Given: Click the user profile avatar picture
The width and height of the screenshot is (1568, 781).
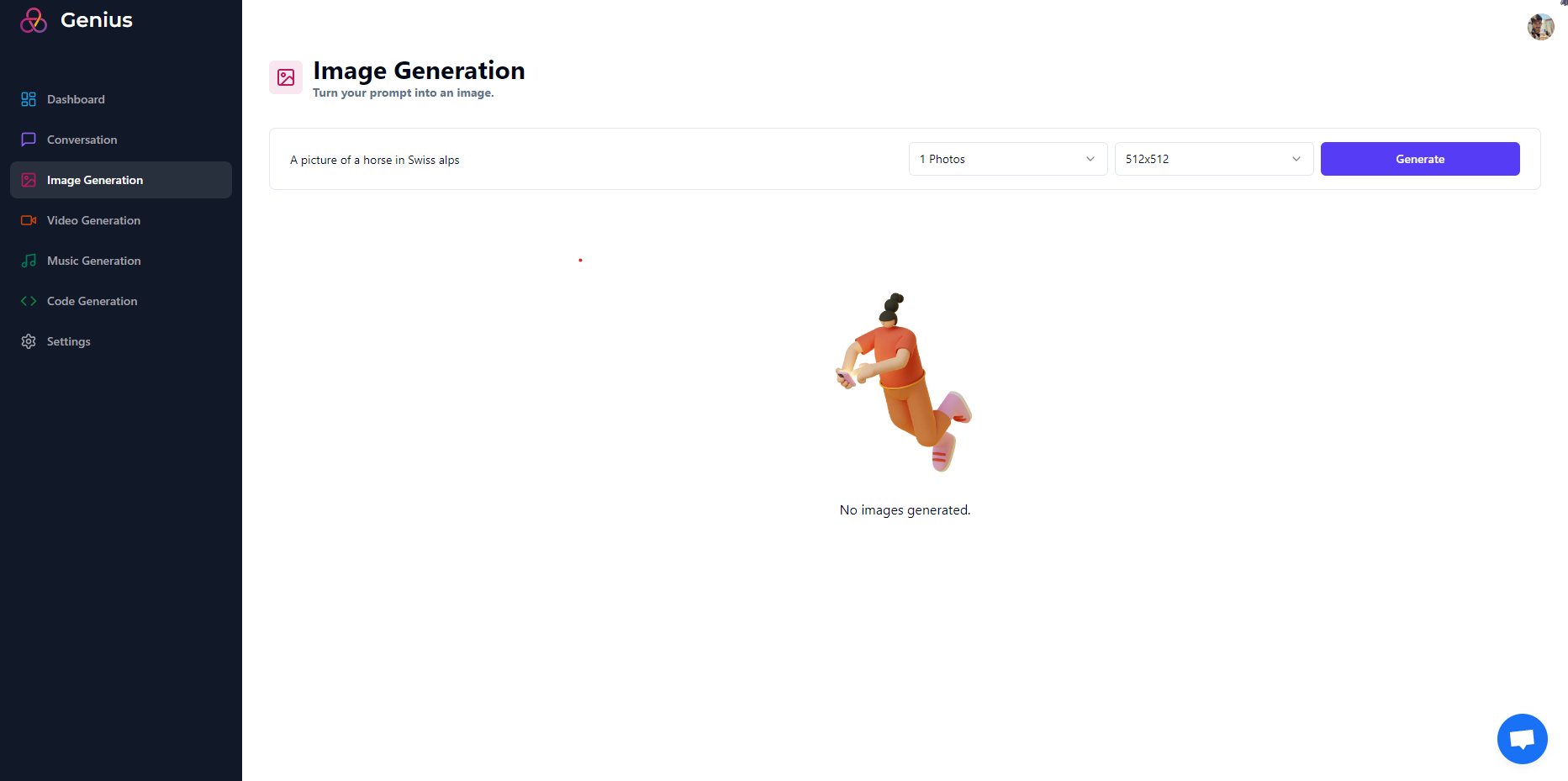Looking at the screenshot, I should coord(1540,26).
